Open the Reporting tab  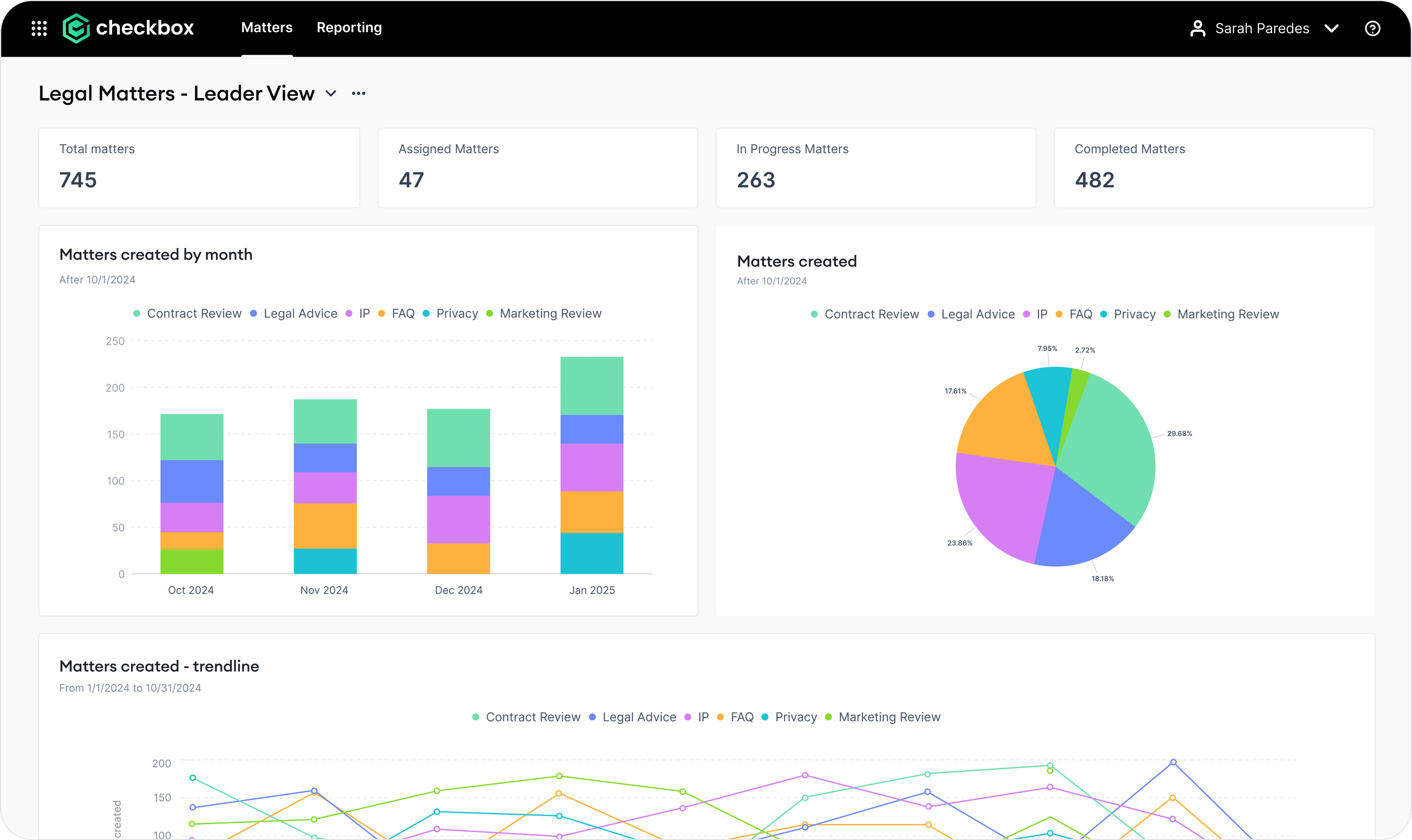(349, 28)
